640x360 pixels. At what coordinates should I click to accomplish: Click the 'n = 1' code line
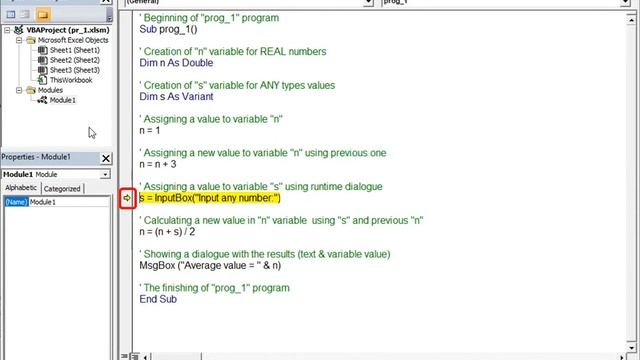149,131
